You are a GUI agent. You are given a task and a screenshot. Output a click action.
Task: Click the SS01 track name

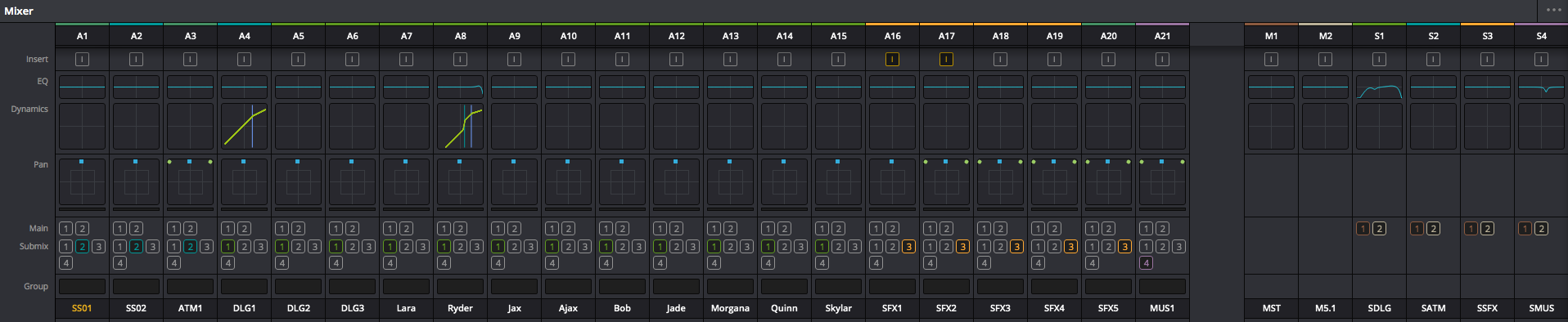[82, 308]
